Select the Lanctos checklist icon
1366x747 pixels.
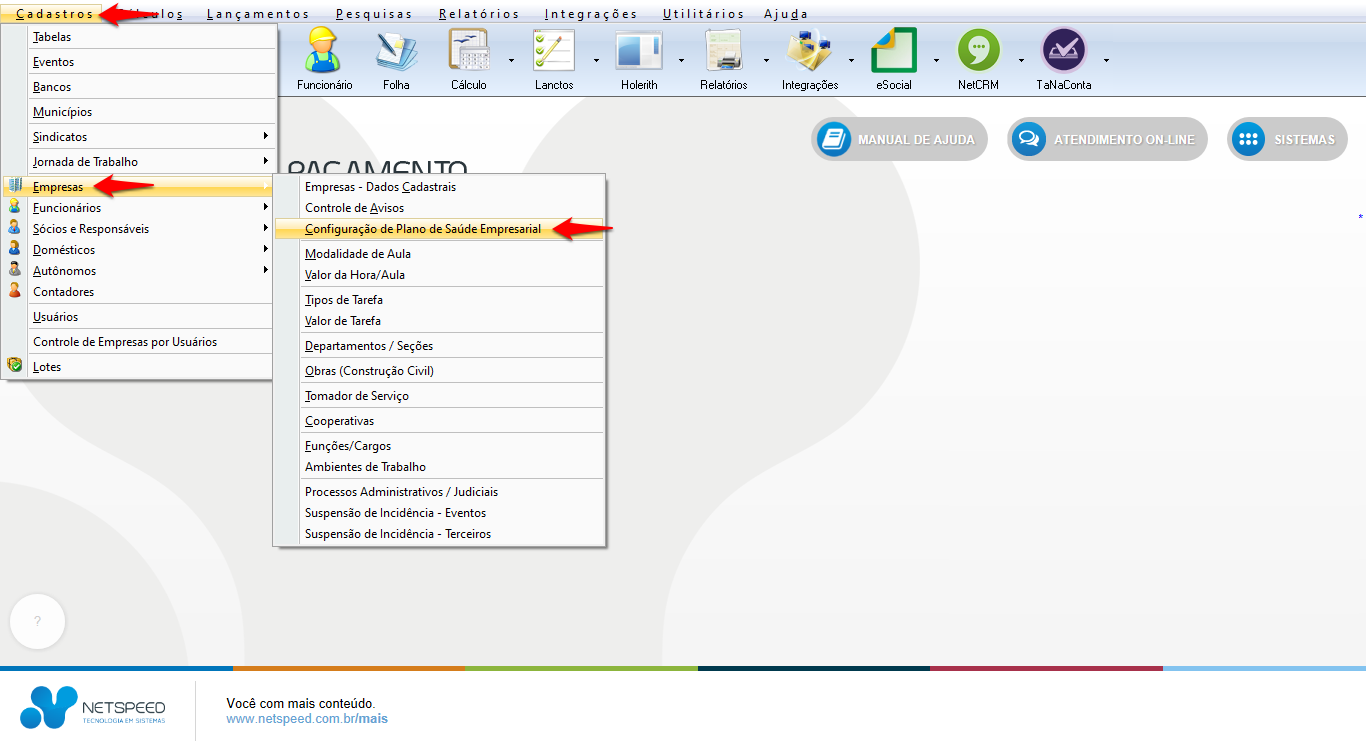553,58
